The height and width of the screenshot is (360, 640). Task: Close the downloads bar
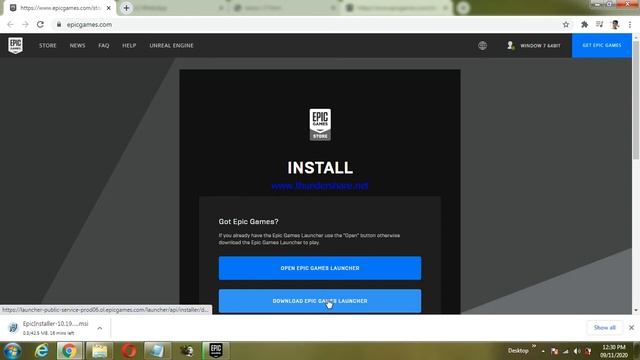click(631, 327)
